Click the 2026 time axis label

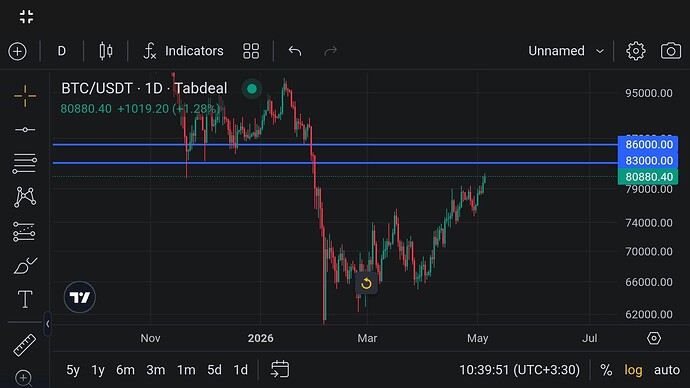[261, 338]
